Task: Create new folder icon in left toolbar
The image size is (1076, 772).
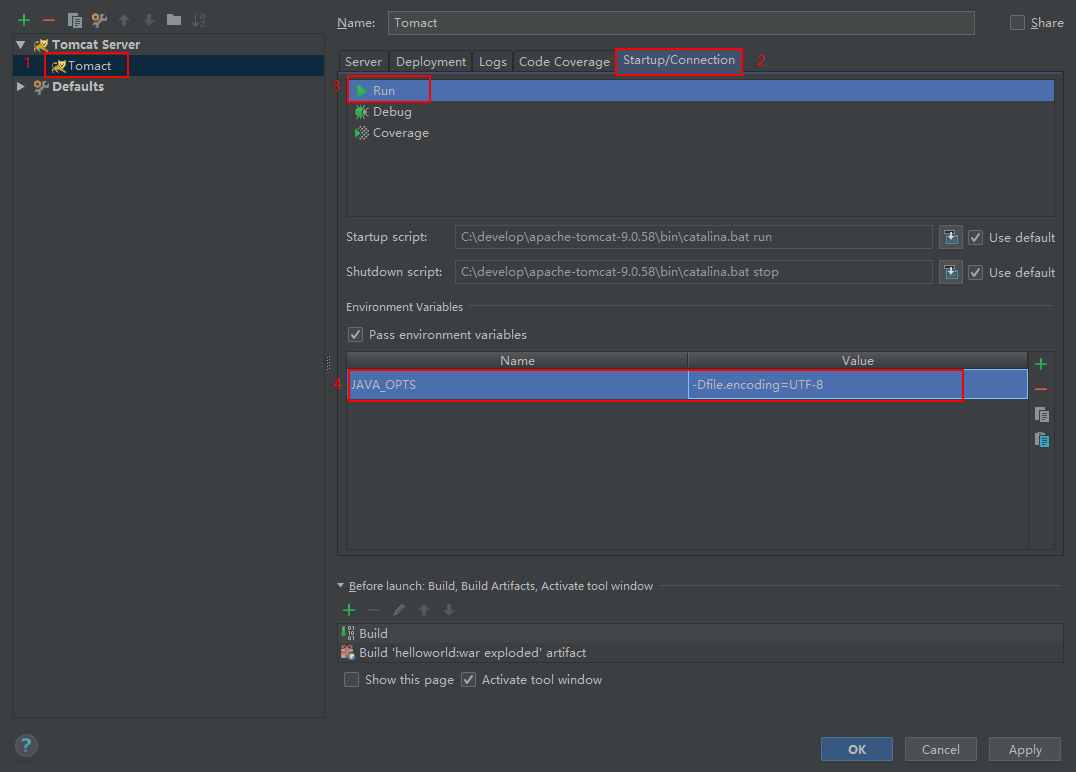Action: [174, 20]
